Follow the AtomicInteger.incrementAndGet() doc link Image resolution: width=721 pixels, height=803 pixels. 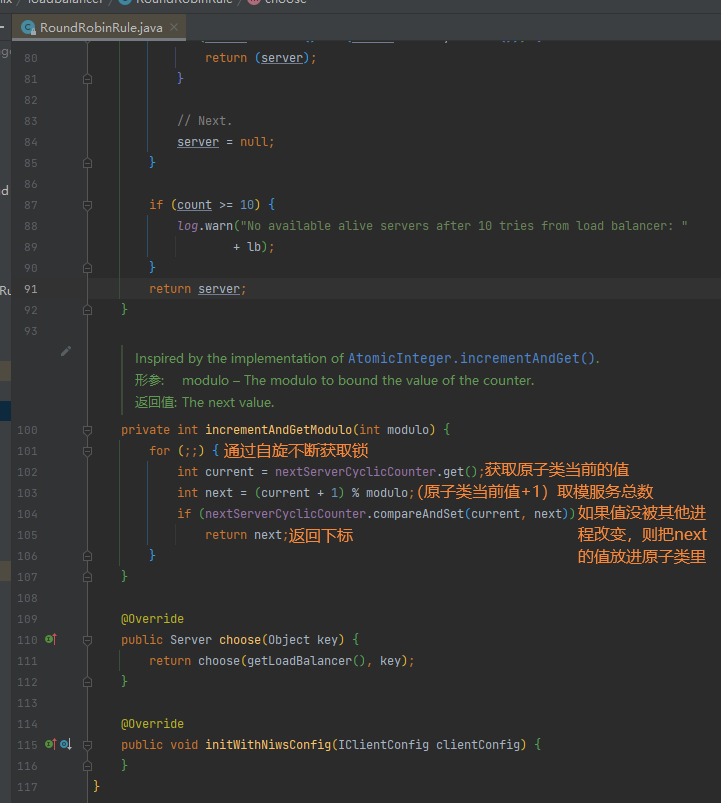[472, 358]
